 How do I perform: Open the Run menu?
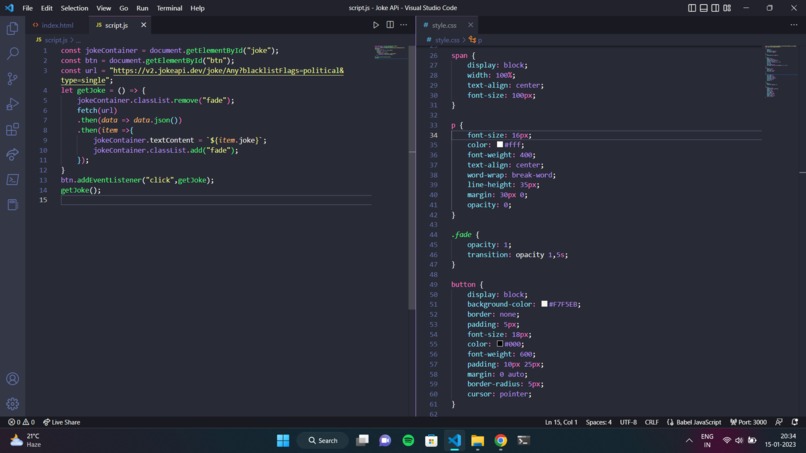coord(142,8)
